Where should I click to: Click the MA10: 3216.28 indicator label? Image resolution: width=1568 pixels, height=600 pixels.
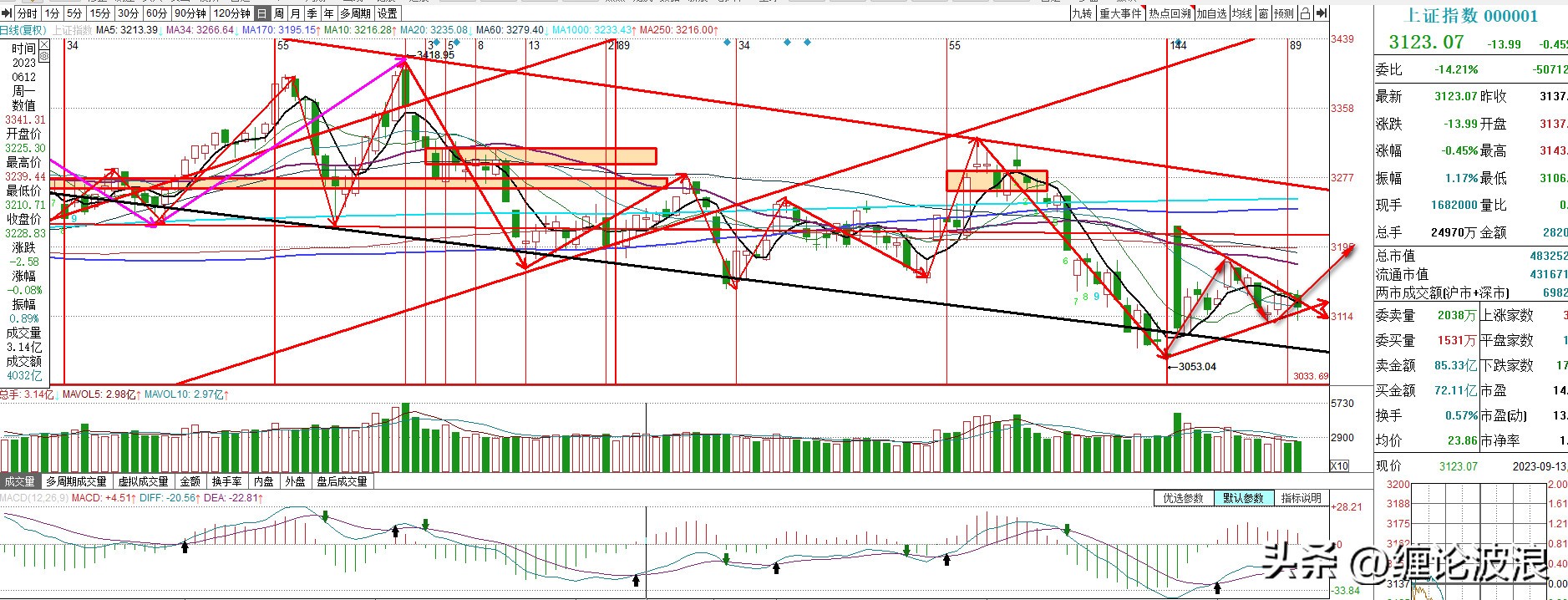(358, 30)
